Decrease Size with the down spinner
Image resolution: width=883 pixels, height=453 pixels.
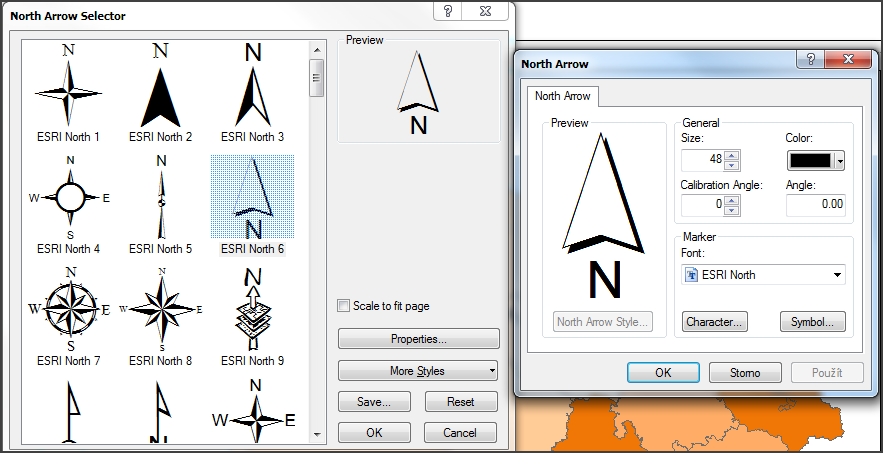tap(732, 165)
